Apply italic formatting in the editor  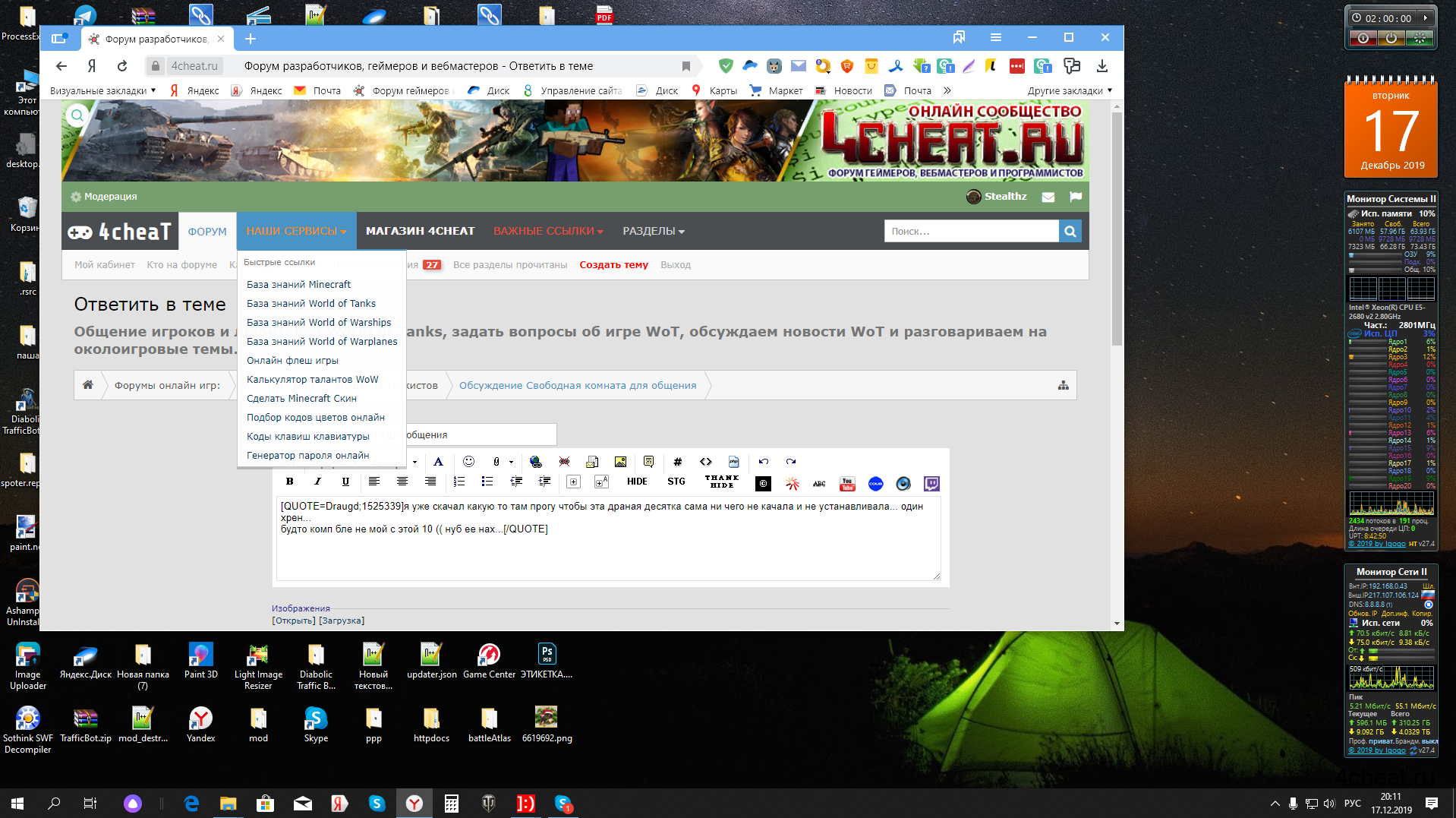pyautogui.click(x=317, y=482)
